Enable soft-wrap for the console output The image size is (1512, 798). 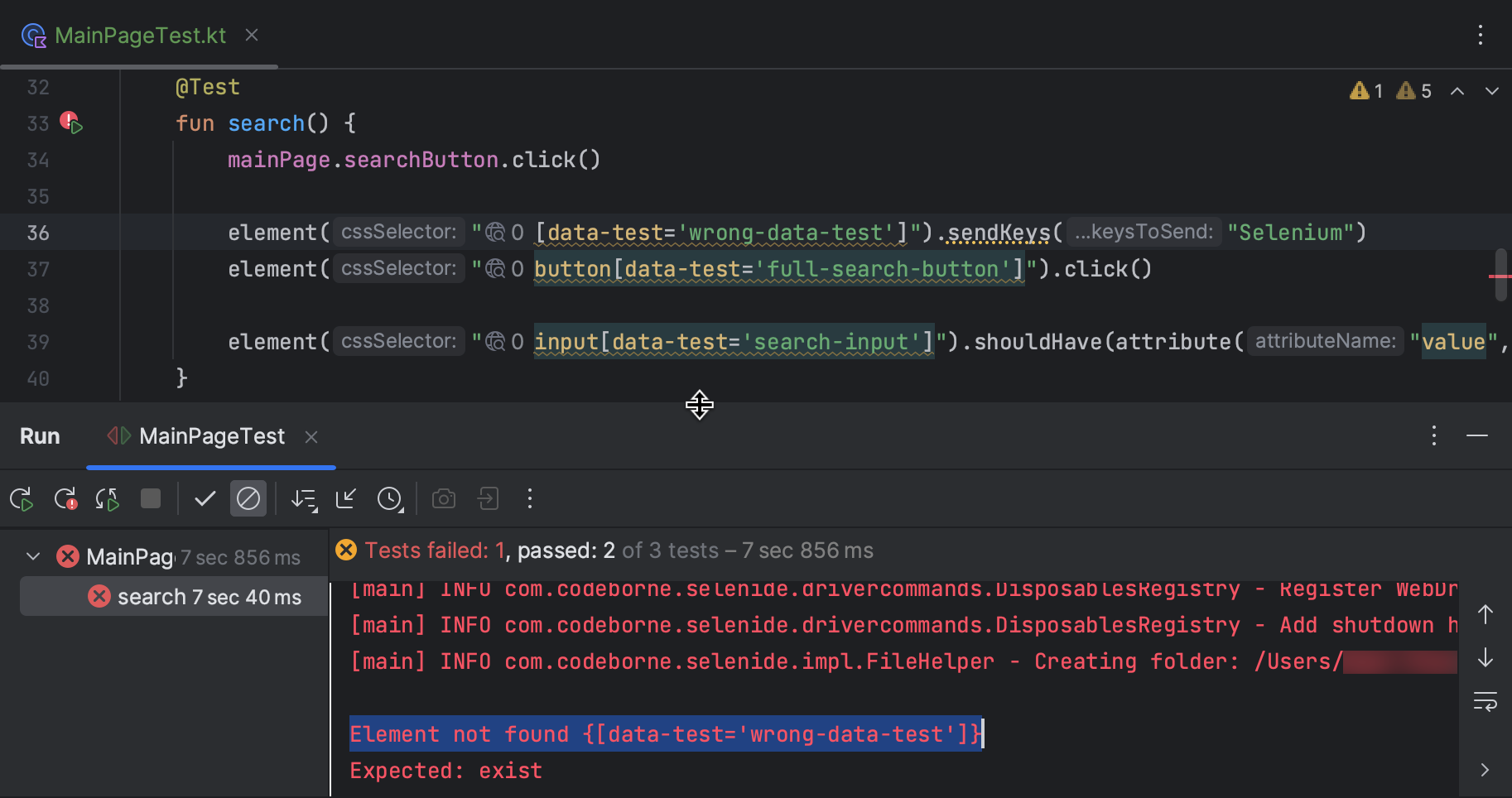point(1486,701)
